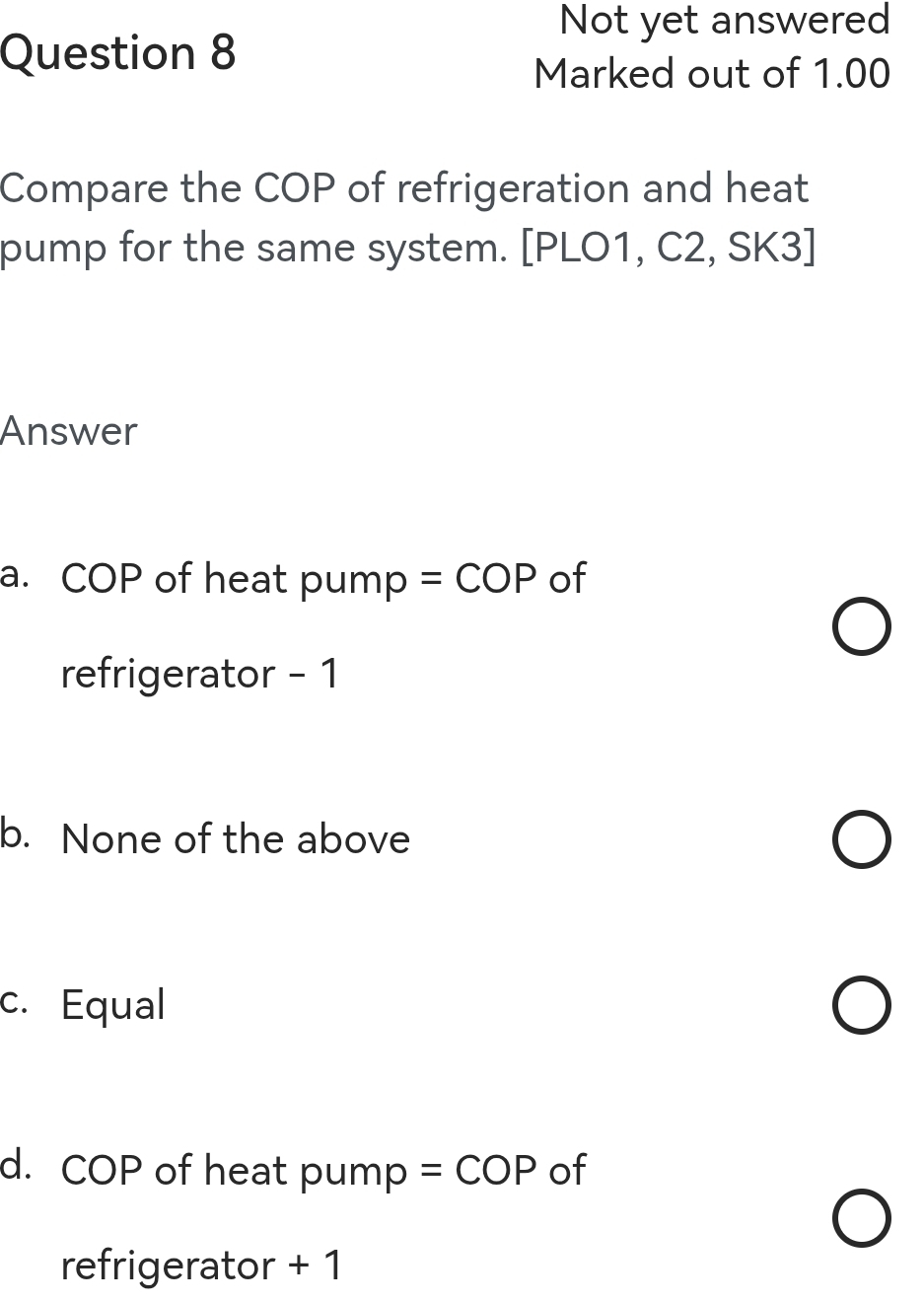924x1302 pixels.
Task: Click the 'Question 8' heading
Action: [x=118, y=52]
